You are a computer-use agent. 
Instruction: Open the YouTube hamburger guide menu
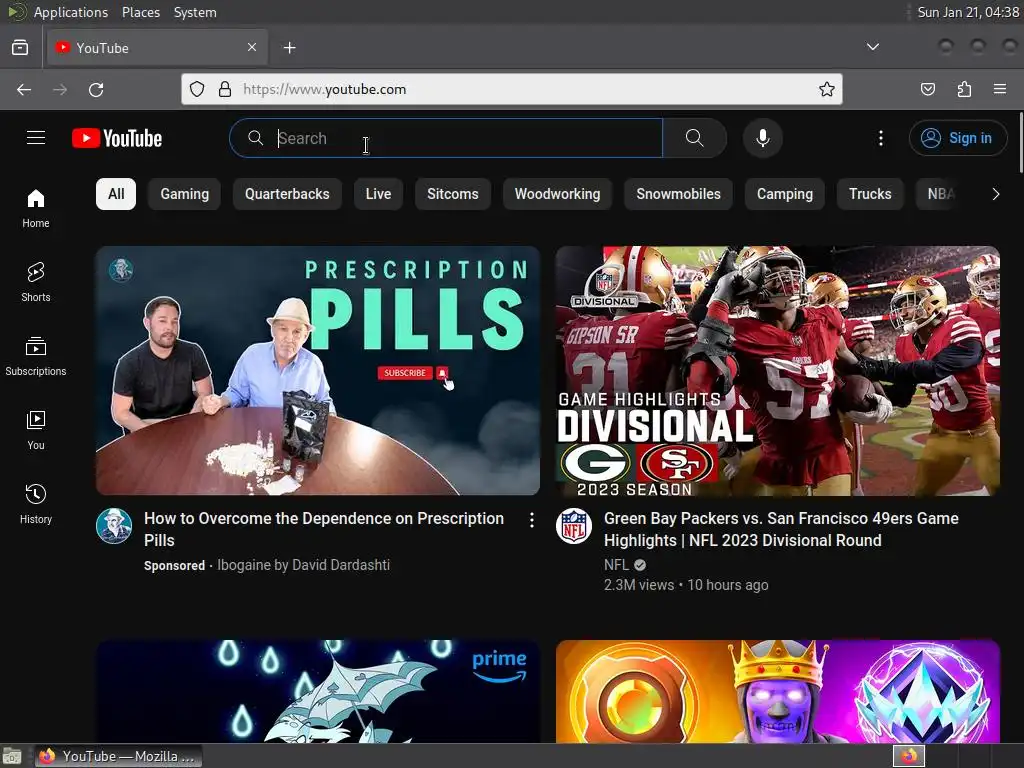(36, 138)
